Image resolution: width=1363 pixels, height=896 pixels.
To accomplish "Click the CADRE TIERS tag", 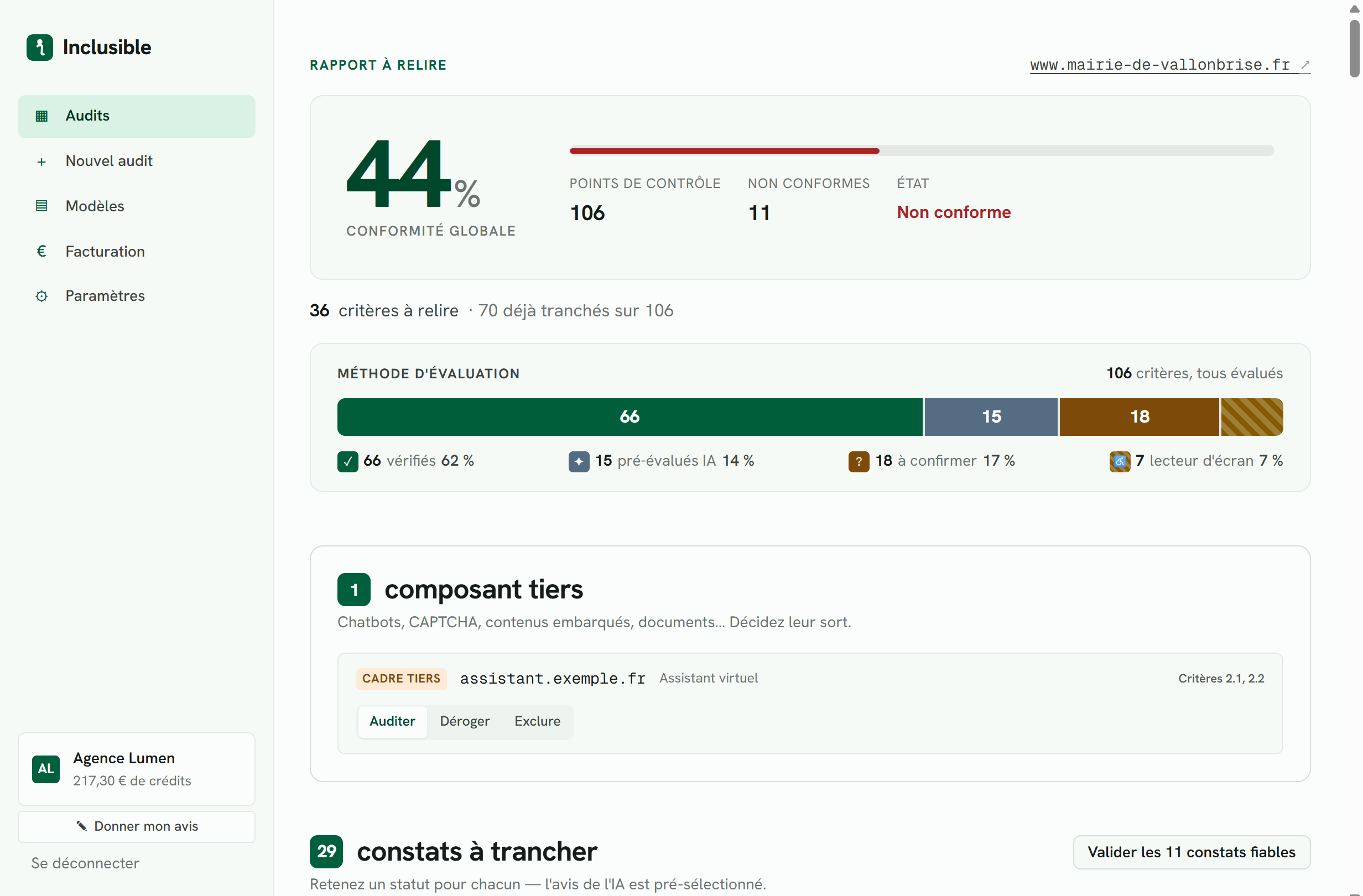I will [401, 679].
